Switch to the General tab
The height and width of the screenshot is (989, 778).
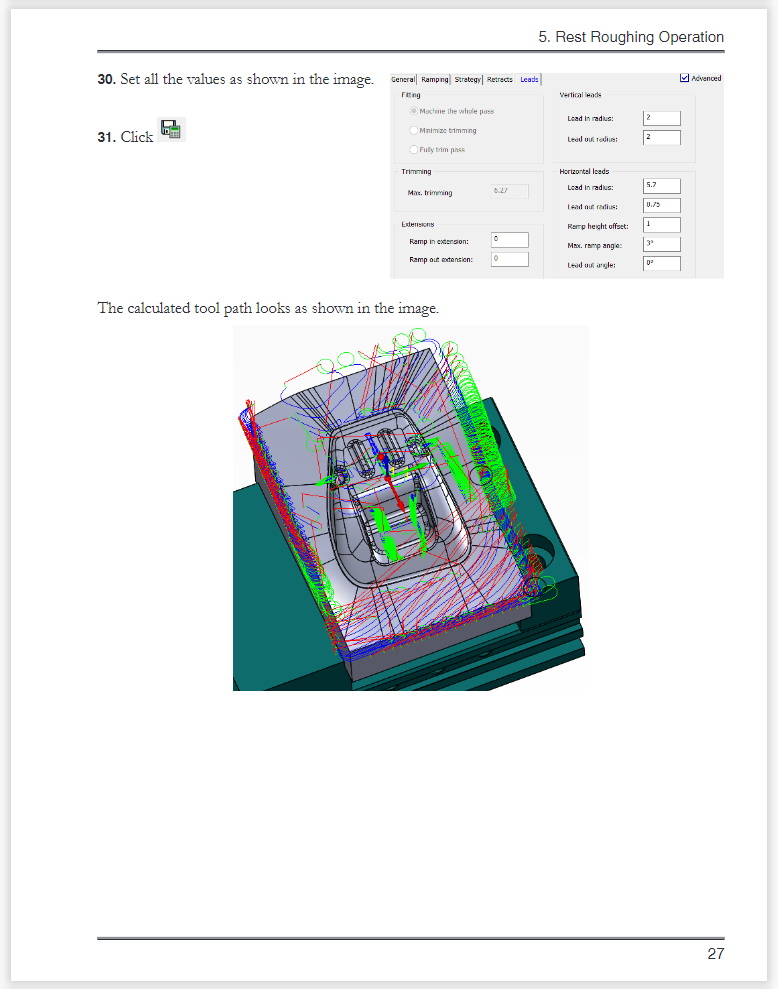[x=403, y=79]
